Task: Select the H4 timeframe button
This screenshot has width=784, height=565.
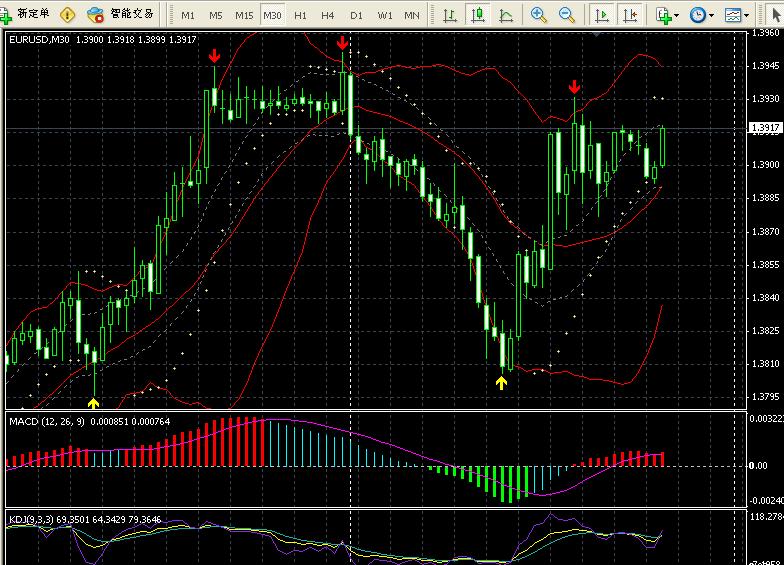Action: point(328,16)
